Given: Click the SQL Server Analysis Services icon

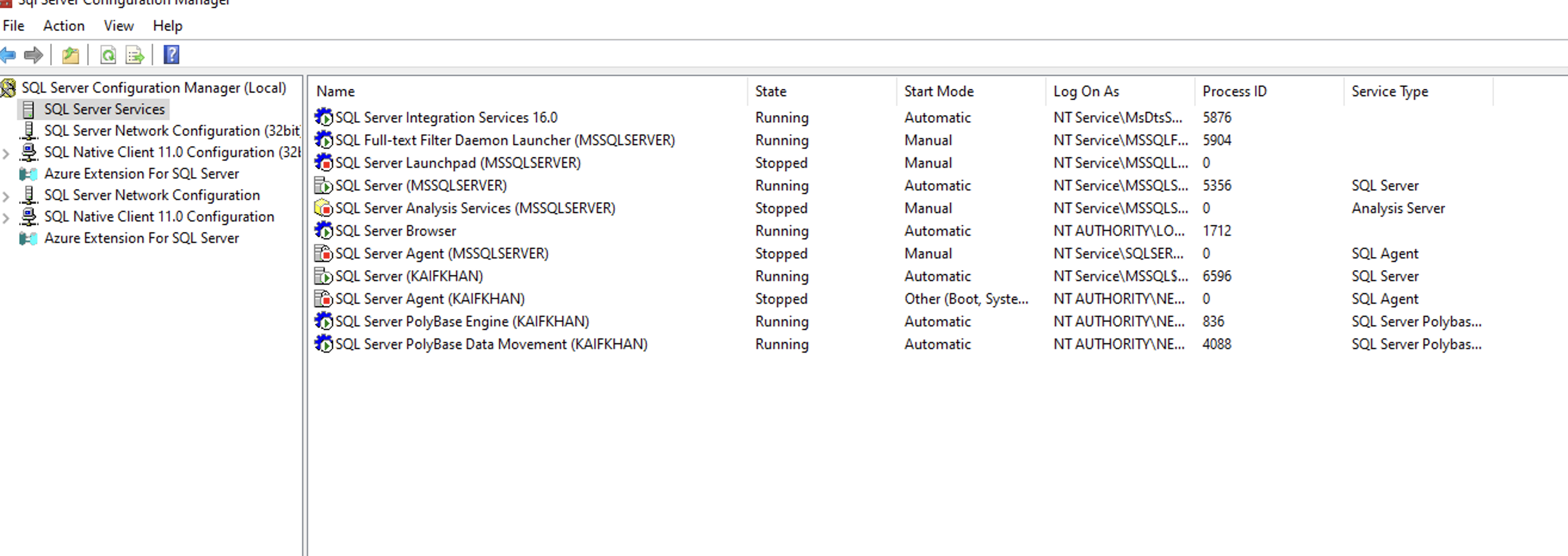Looking at the screenshot, I should coord(323,208).
